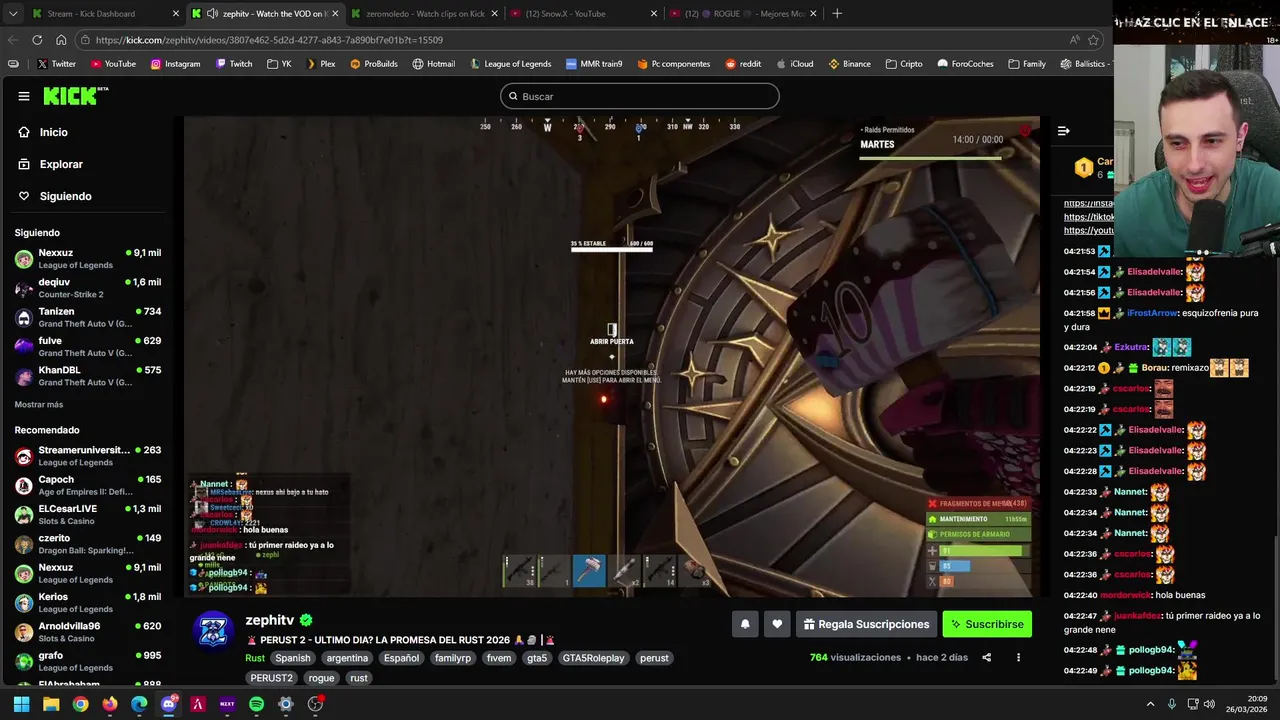Bookmark this page with the star icon
Image resolution: width=1280 pixels, height=720 pixels.
tap(1093, 40)
